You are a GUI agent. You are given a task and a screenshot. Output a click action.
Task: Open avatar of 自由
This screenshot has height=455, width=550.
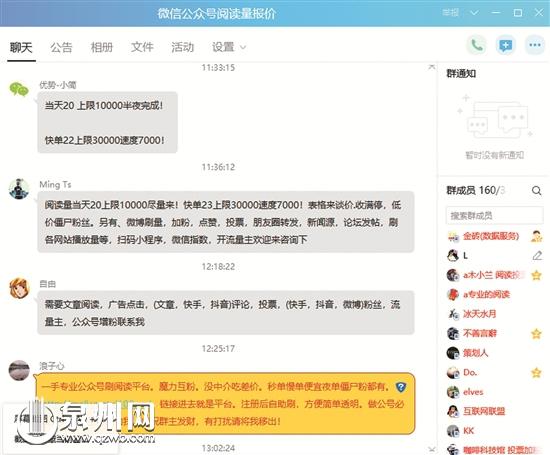(19, 288)
